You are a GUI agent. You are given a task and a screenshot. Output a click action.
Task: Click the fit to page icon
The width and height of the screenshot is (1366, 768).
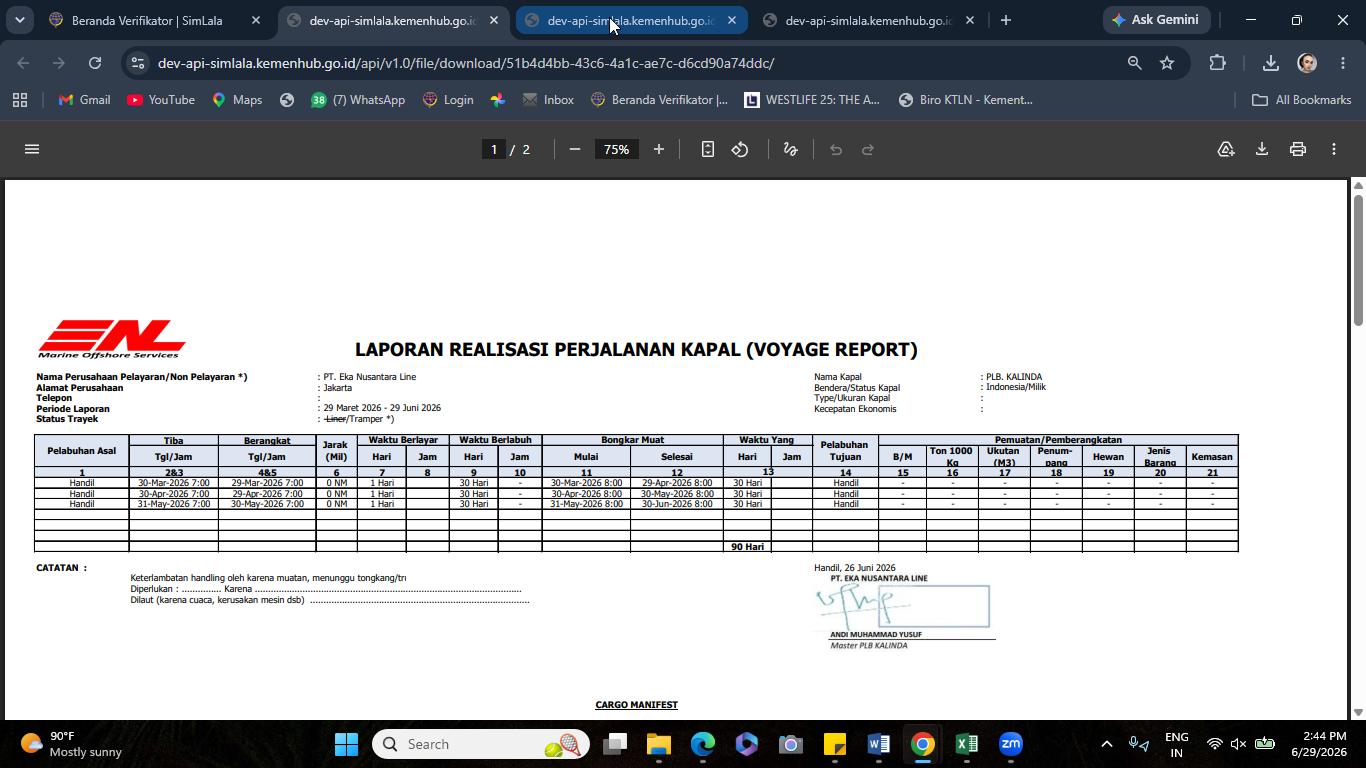(707, 149)
